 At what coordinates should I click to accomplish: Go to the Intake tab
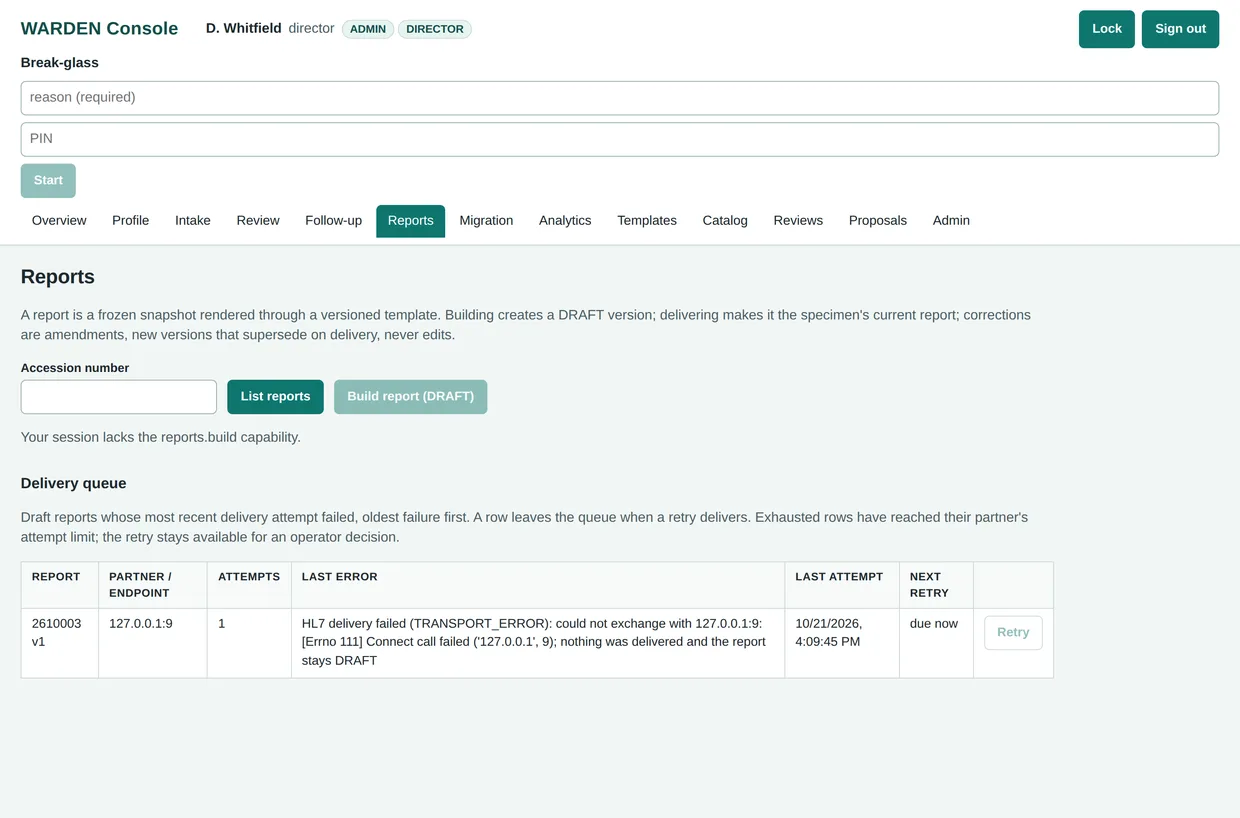pyautogui.click(x=193, y=221)
